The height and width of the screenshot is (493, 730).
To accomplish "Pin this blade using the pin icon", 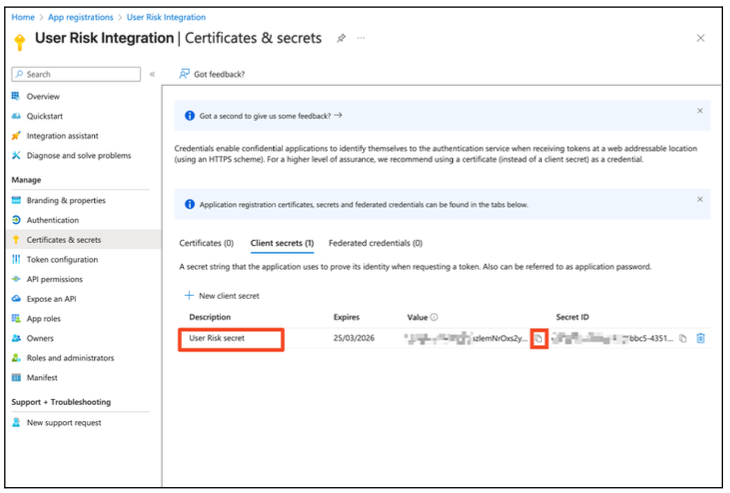I will (341, 38).
